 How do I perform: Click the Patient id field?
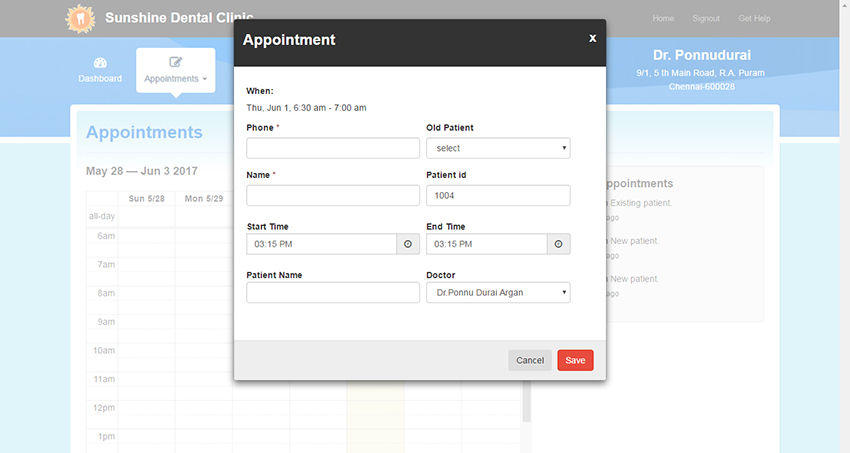tap(498, 196)
